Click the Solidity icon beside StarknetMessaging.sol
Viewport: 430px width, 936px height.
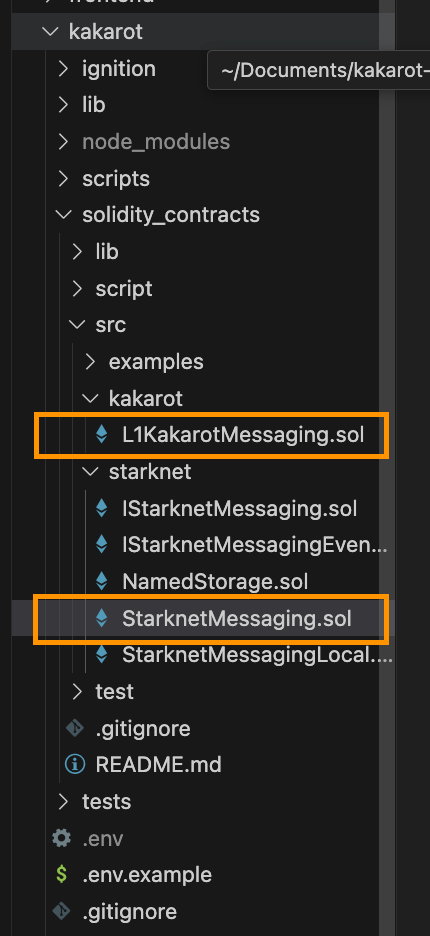102,618
